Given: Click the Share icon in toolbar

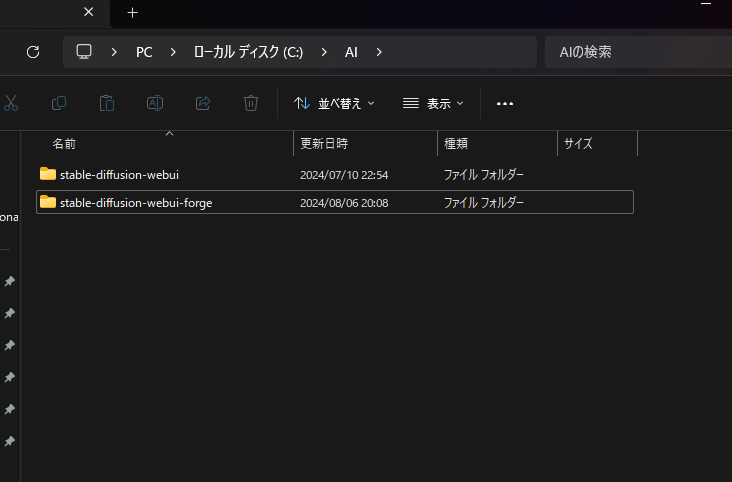Looking at the screenshot, I should point(203,103).
